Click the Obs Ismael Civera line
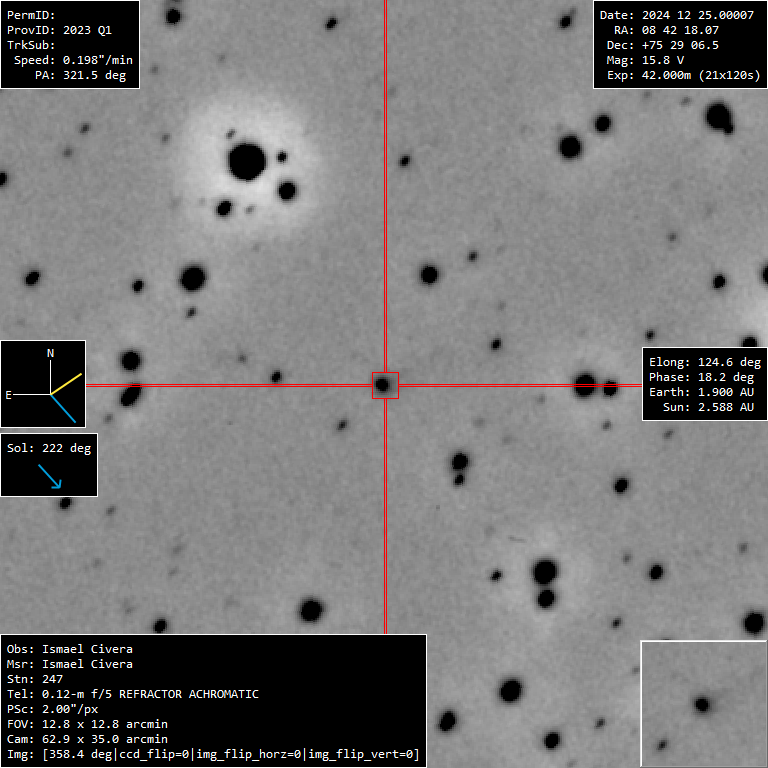The width and height of the screenshot is (768, 768). point(70,649)
